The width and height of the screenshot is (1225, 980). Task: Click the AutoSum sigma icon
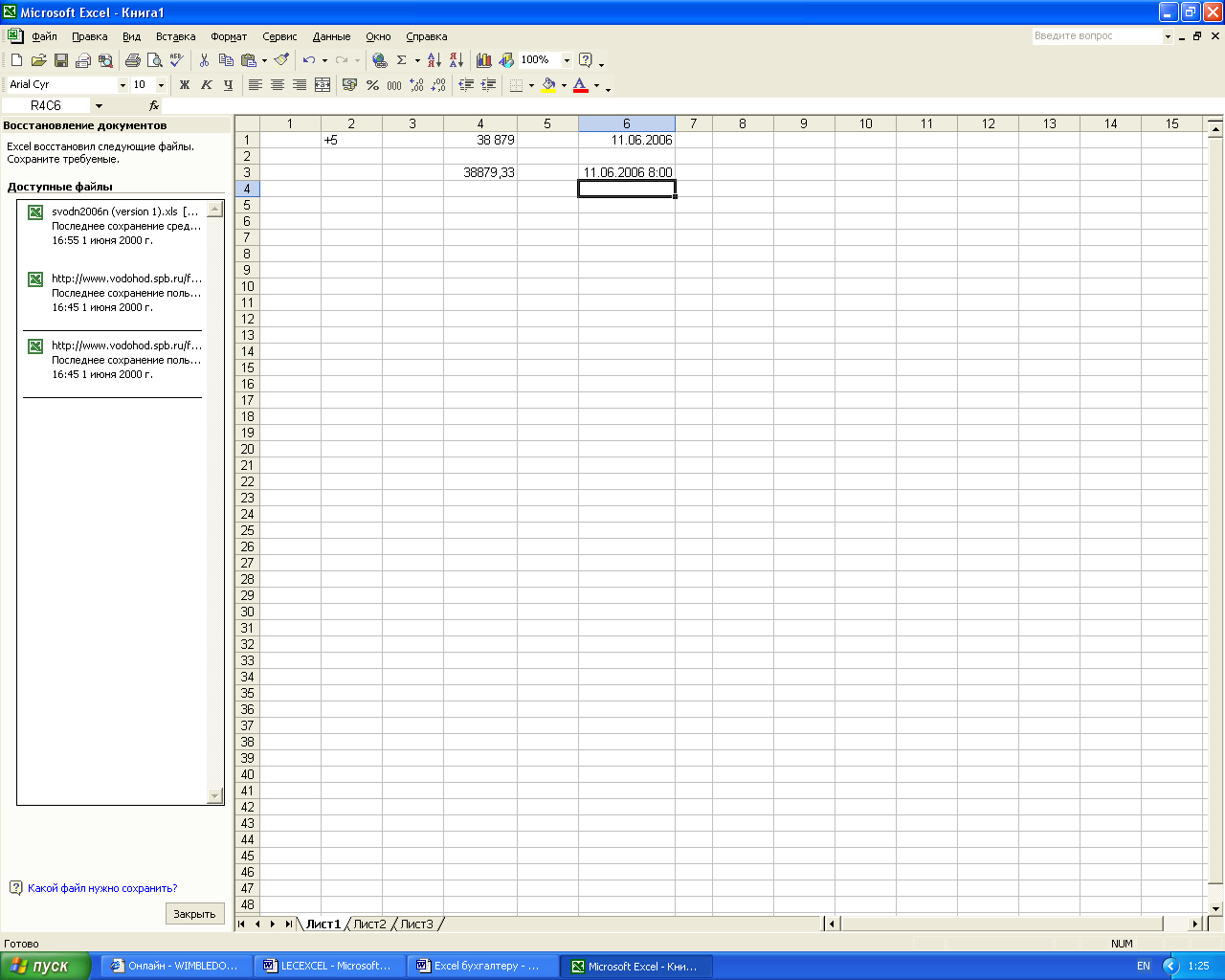tap(402, 60)
